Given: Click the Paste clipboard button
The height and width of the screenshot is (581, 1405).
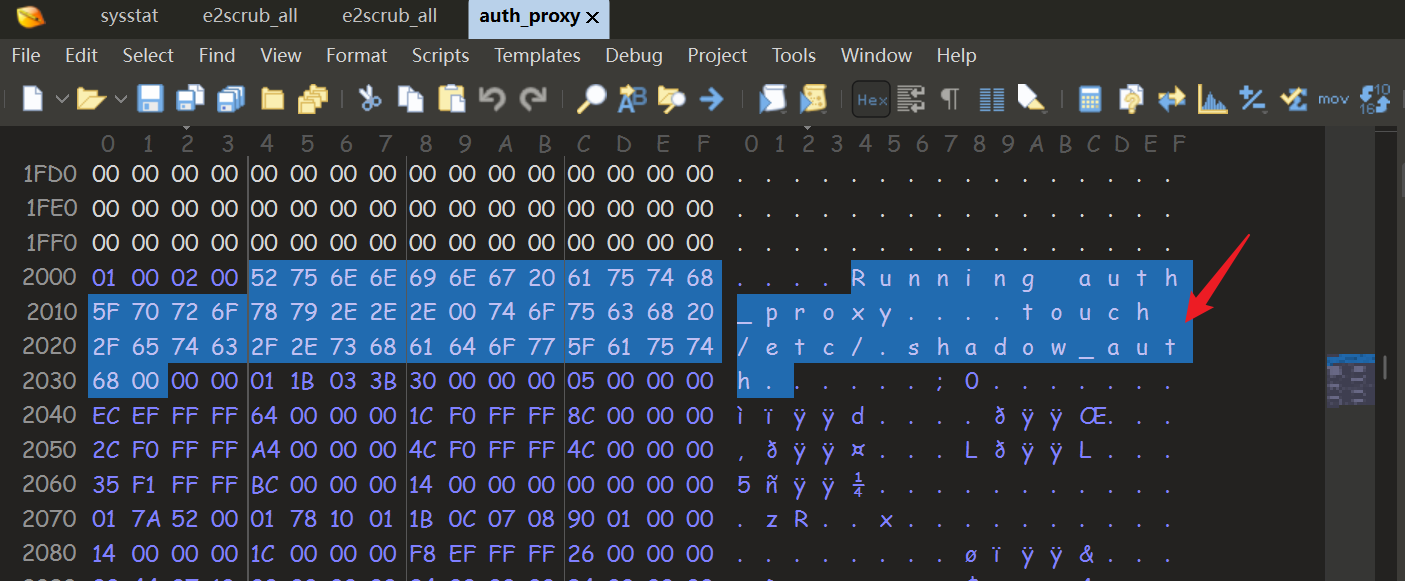Looking at the screenshot, I should pyautogui.click(x=452, y=98).
